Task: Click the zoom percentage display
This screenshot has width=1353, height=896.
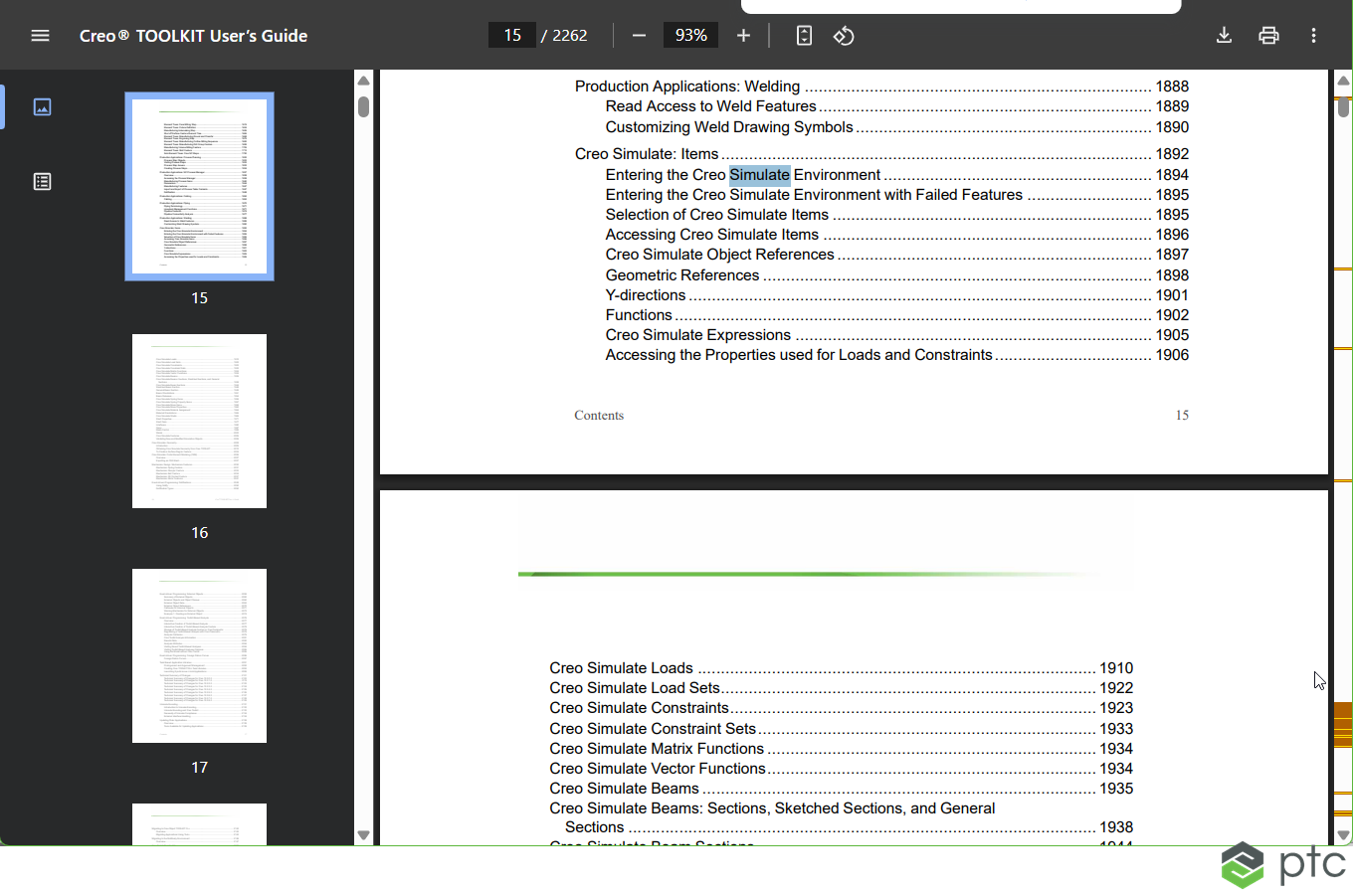Action: pyautogui.click(x=690, y=34)
